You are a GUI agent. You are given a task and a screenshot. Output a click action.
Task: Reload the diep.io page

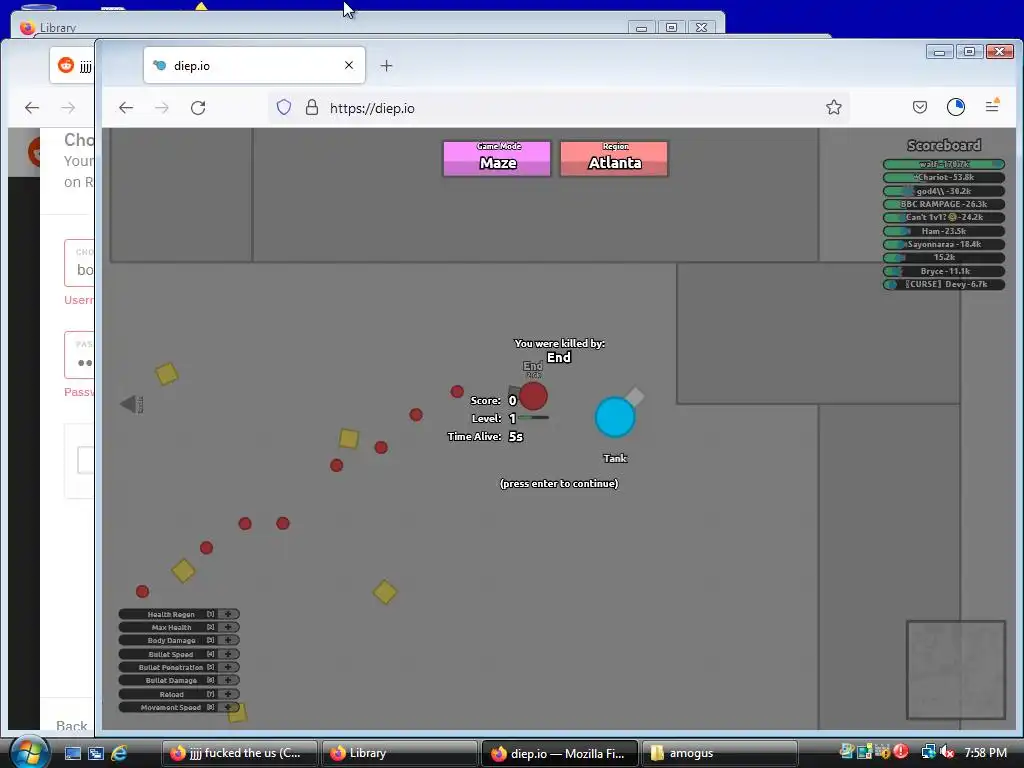point(198,108)
